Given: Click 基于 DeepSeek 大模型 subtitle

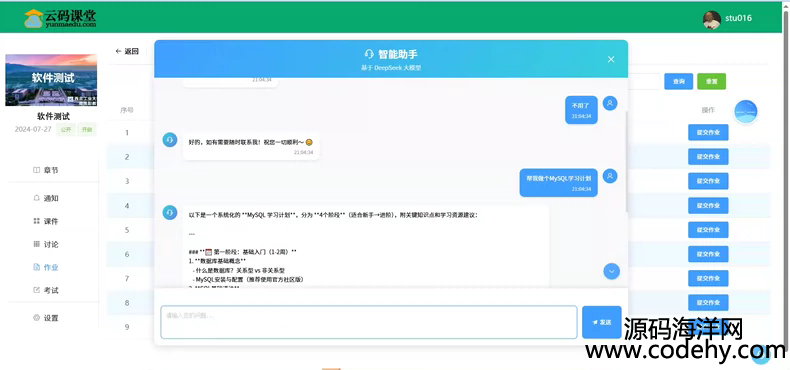Looking at the screenshot, I should 391,68.
